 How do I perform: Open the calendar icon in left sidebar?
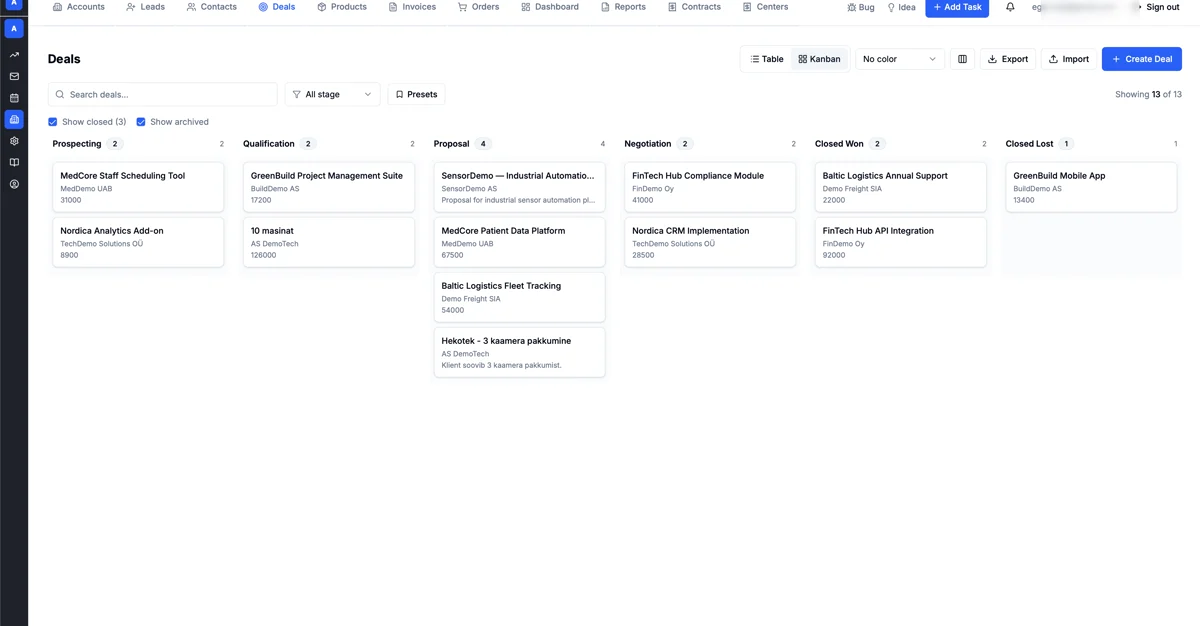point(14,98)
